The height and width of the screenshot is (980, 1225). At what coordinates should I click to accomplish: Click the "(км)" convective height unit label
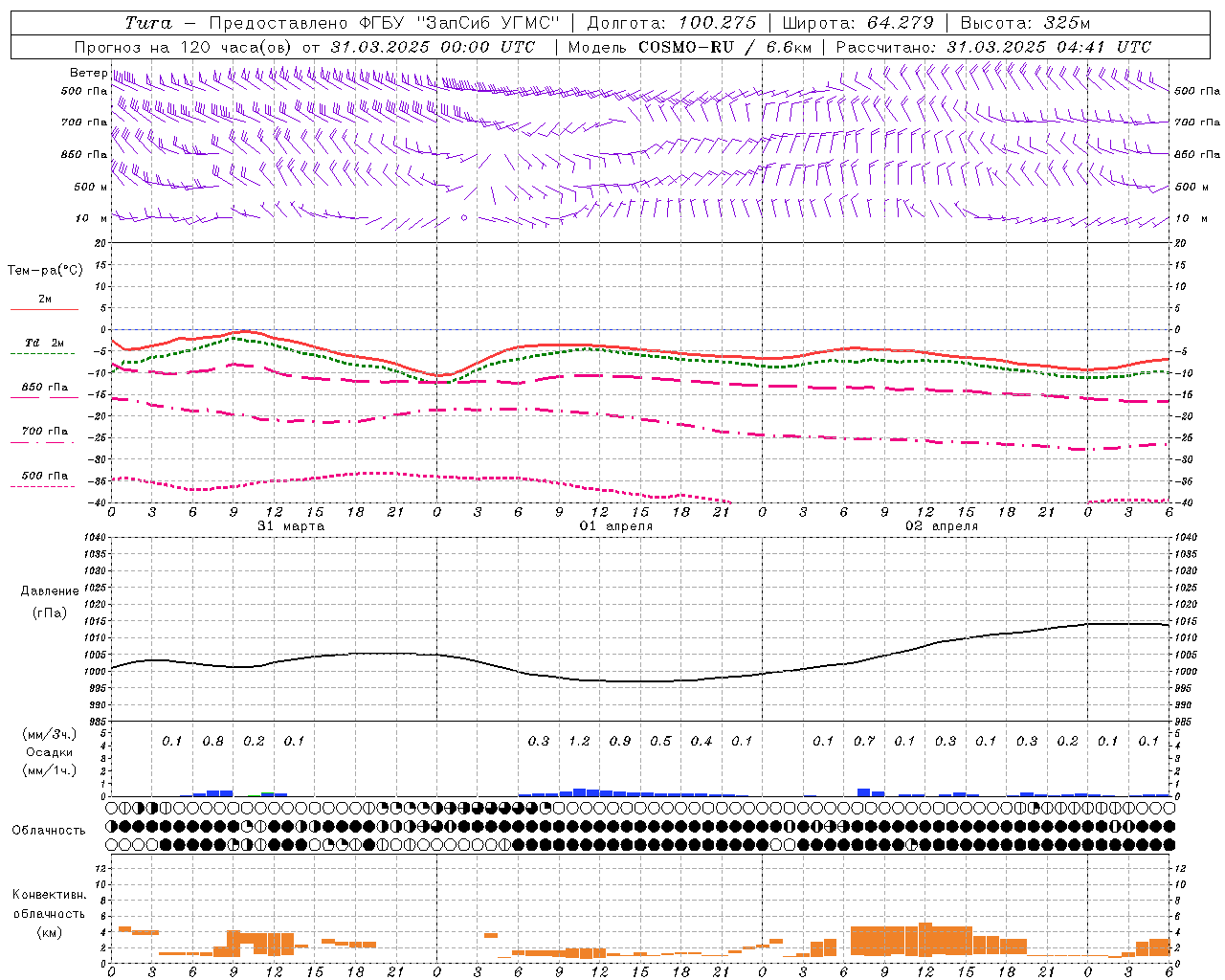pos(49,931)
